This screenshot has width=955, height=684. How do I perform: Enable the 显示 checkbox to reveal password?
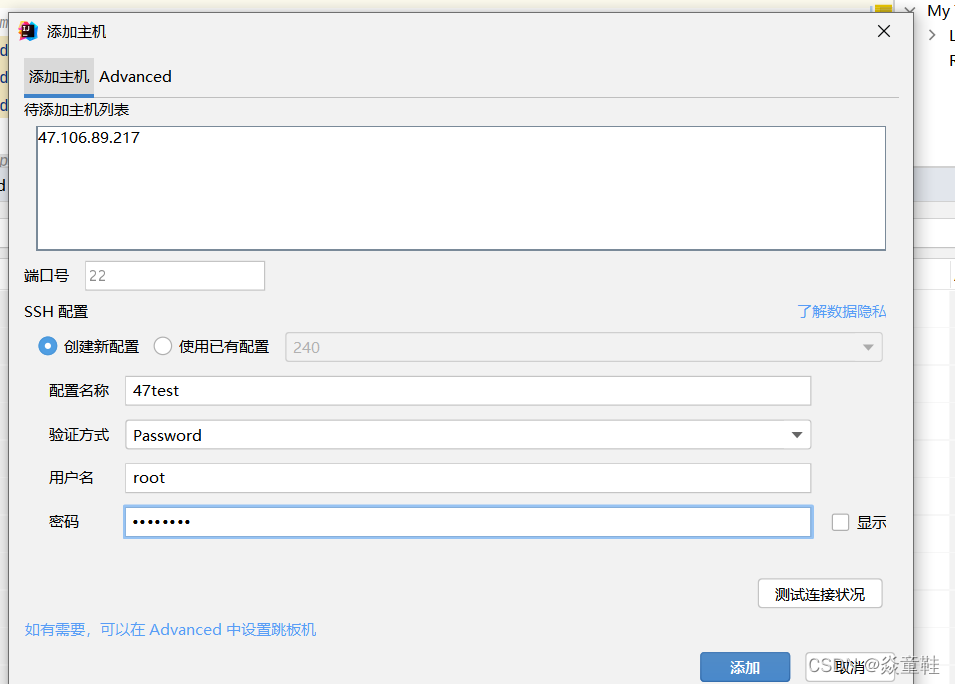pos(840,521)
